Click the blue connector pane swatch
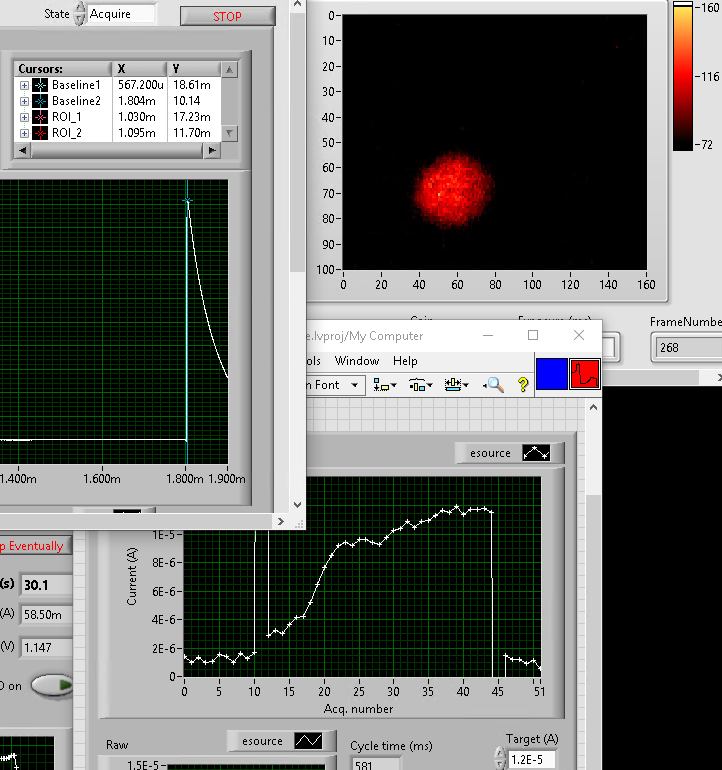Viewport: 722px width, 770px height. click(x=552, y=374)
